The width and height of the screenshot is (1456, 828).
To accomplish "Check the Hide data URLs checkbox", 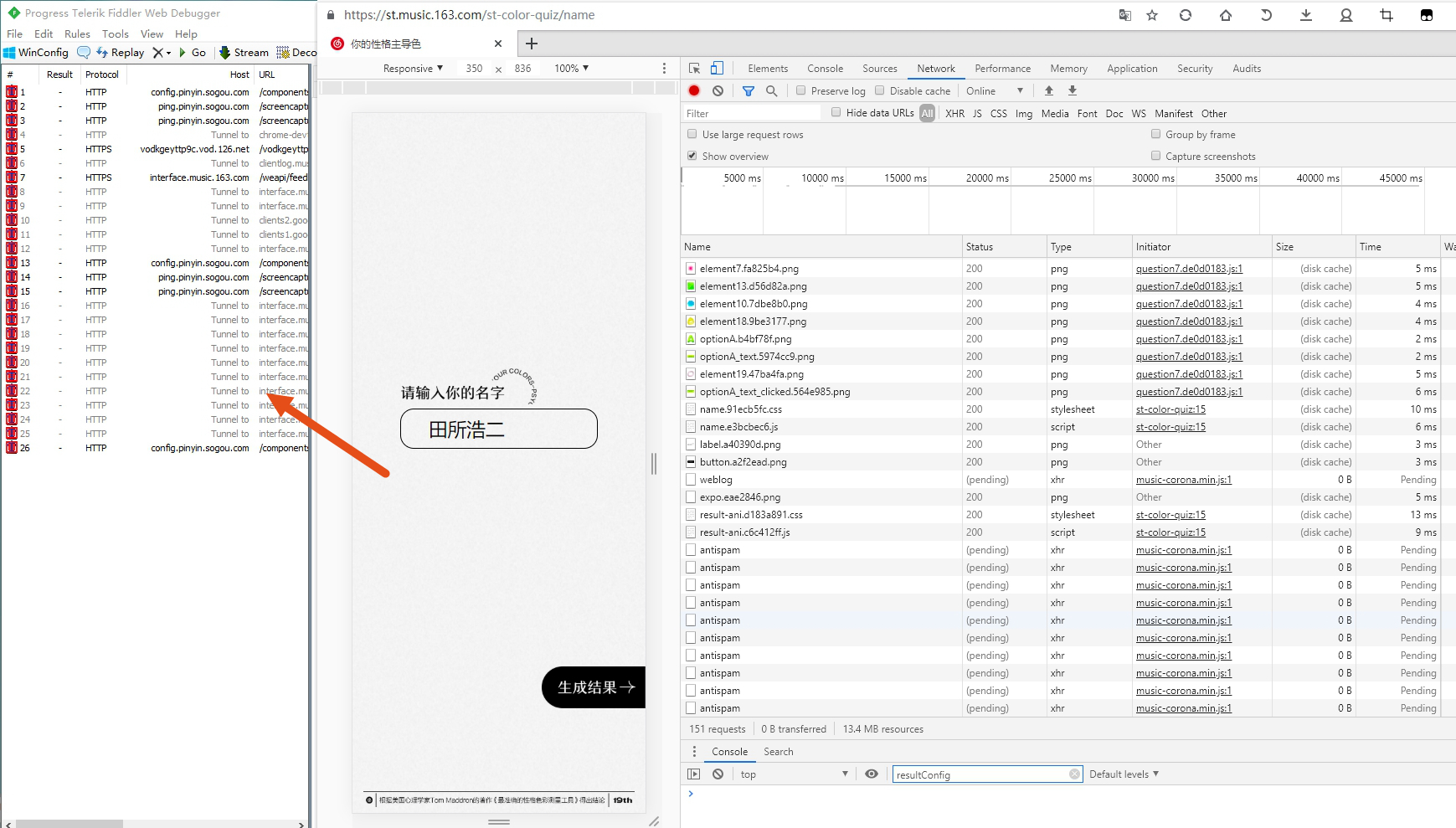I will point(836,112).
